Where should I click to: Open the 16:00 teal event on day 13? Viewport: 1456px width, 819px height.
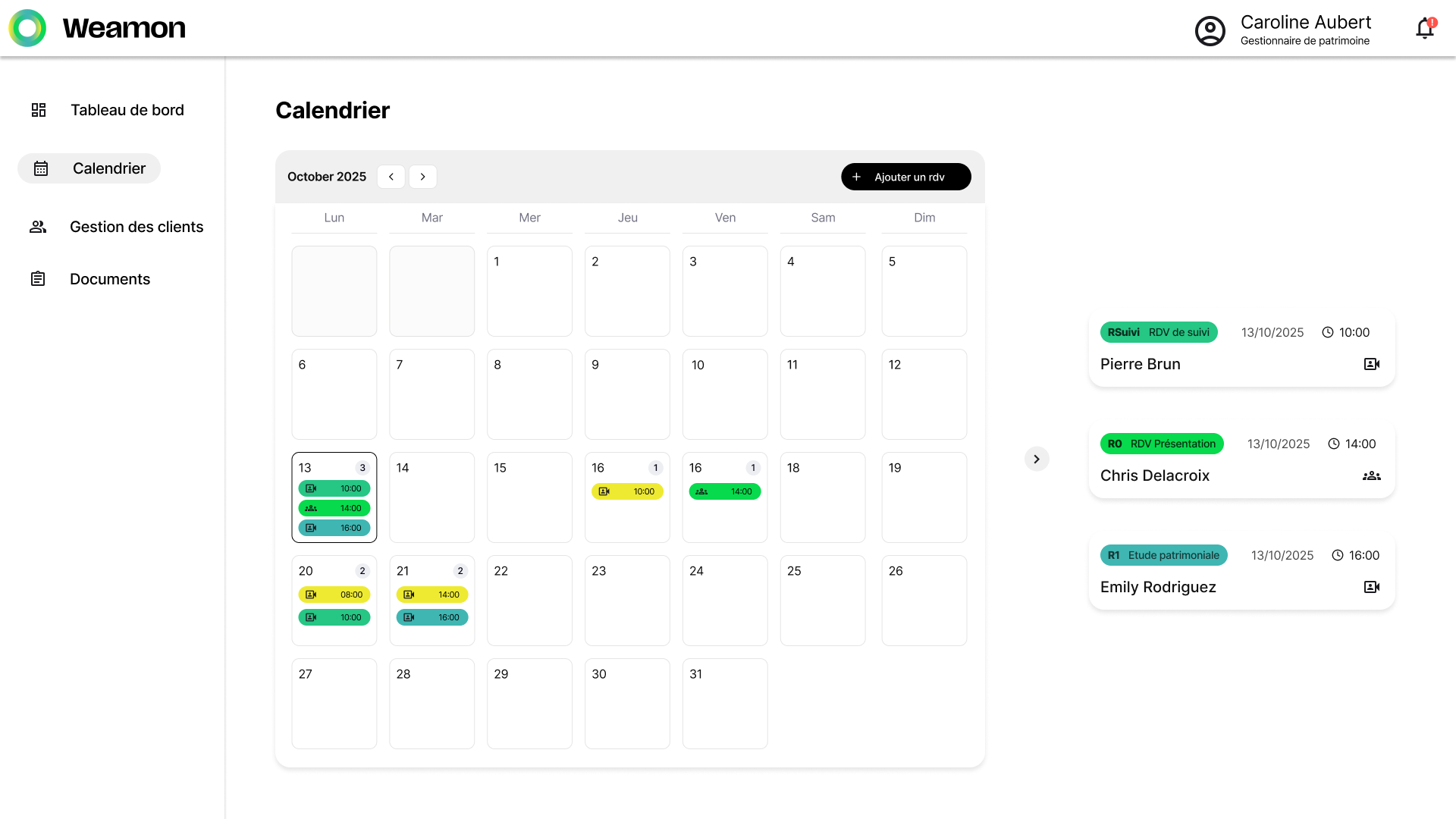point(334,528)
